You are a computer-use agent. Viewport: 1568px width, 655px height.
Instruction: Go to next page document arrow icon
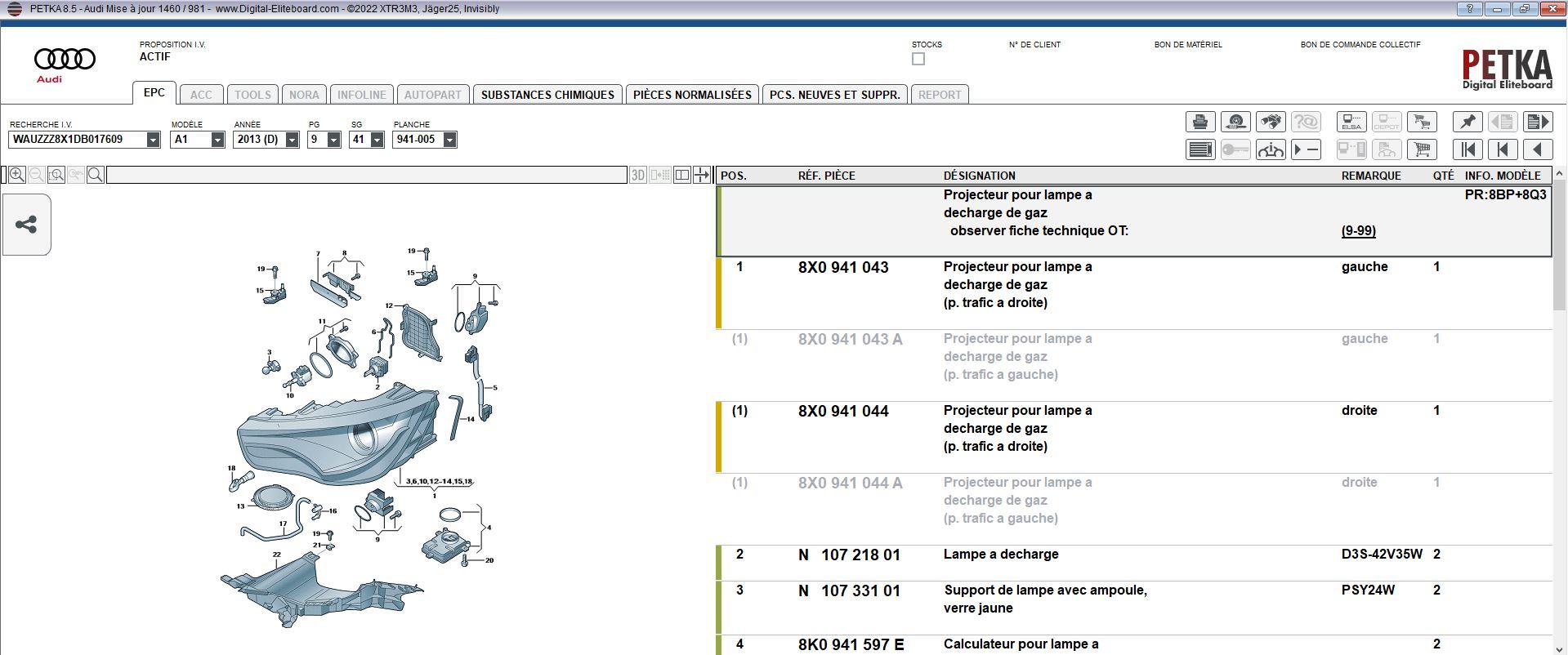pyautogui.click(x=1538, y=122)
